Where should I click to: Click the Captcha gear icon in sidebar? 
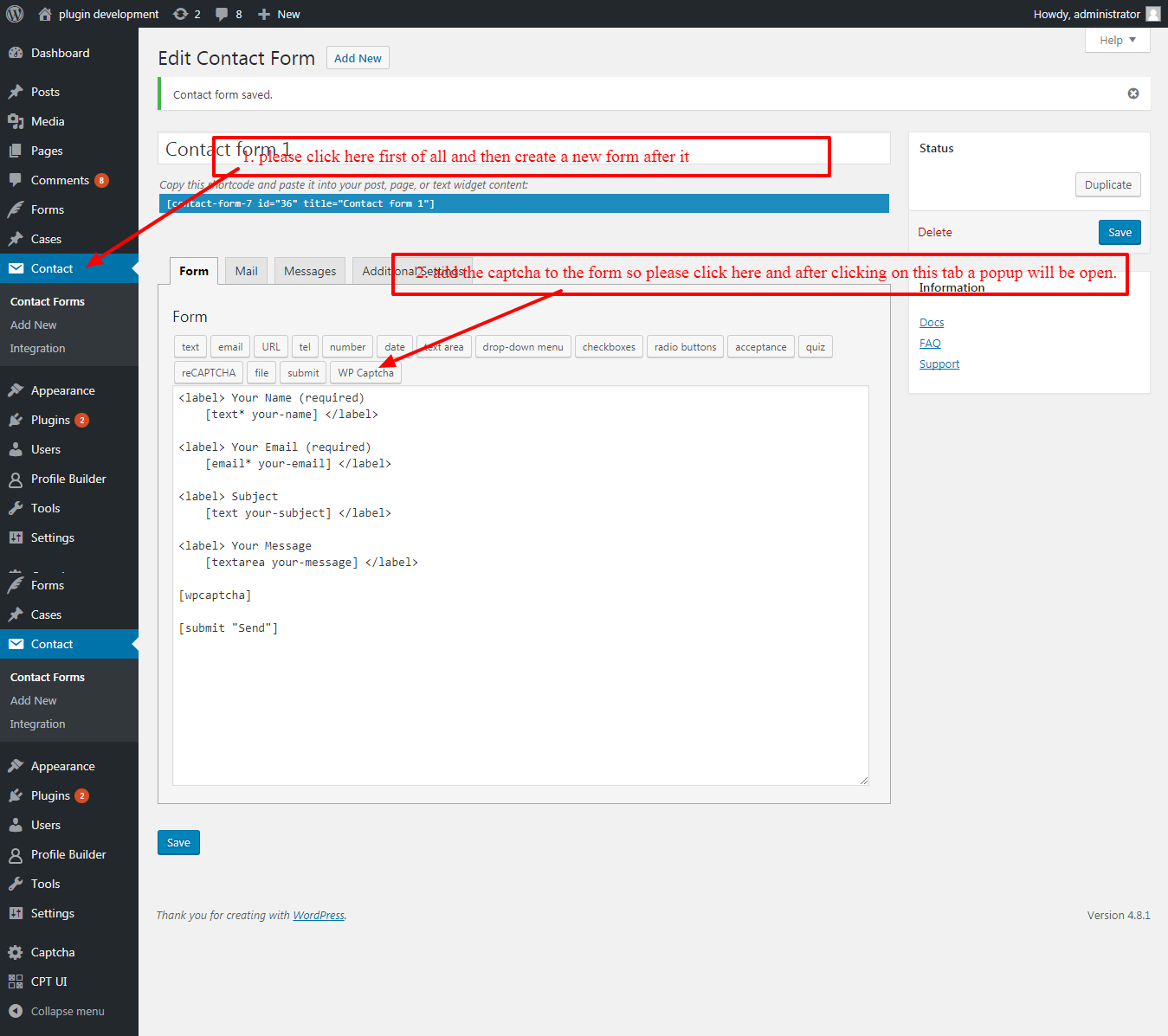pos(16,952)
